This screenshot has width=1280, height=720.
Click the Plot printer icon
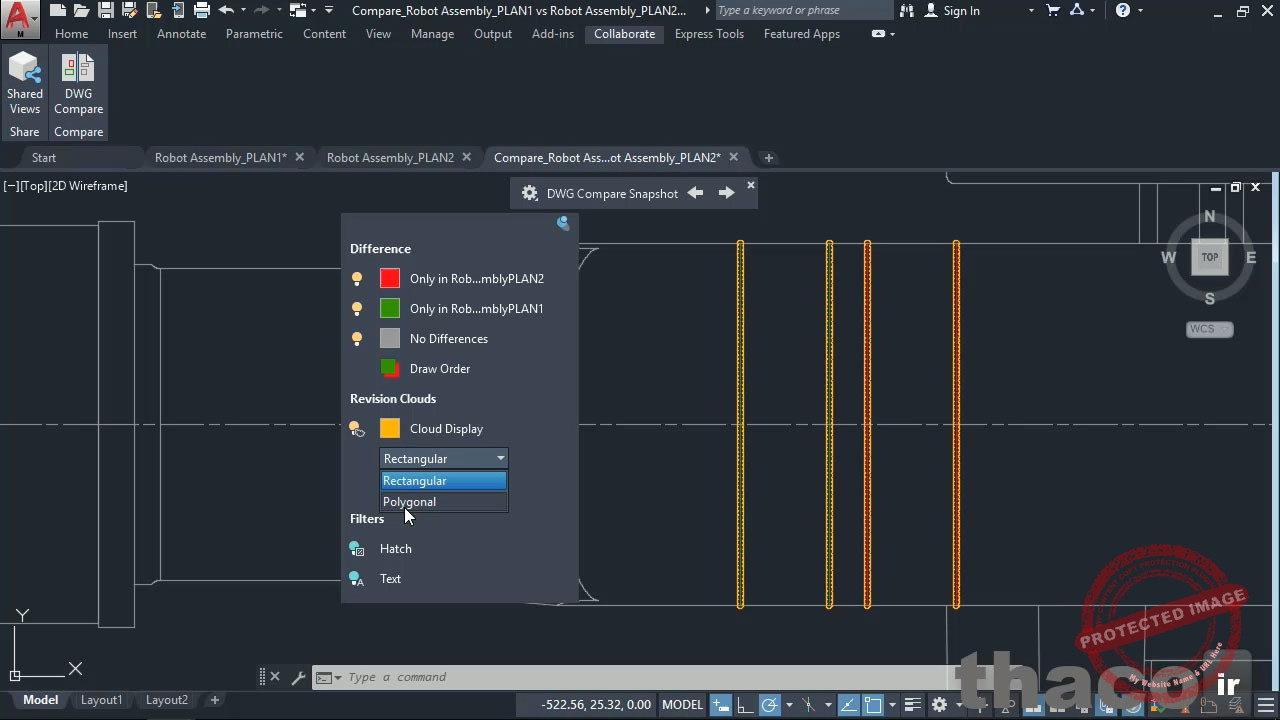coord(201,10)
